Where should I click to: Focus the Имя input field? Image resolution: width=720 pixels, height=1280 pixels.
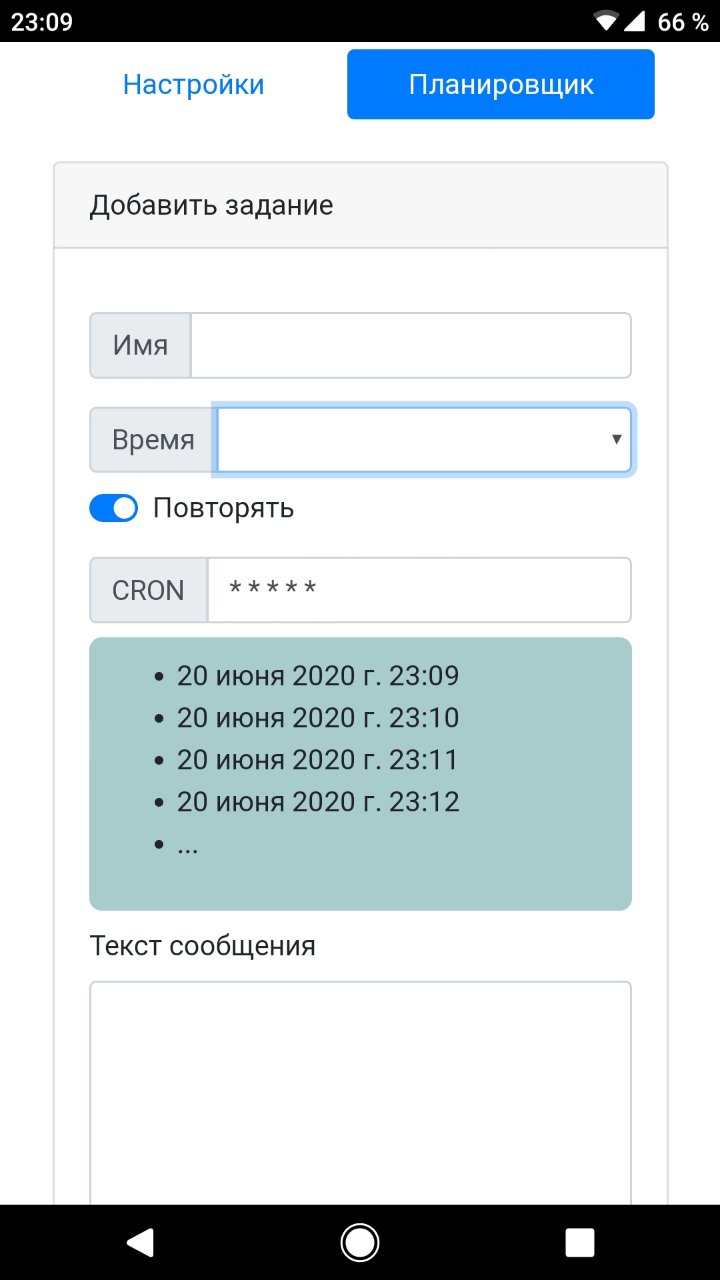pos(410,346)
